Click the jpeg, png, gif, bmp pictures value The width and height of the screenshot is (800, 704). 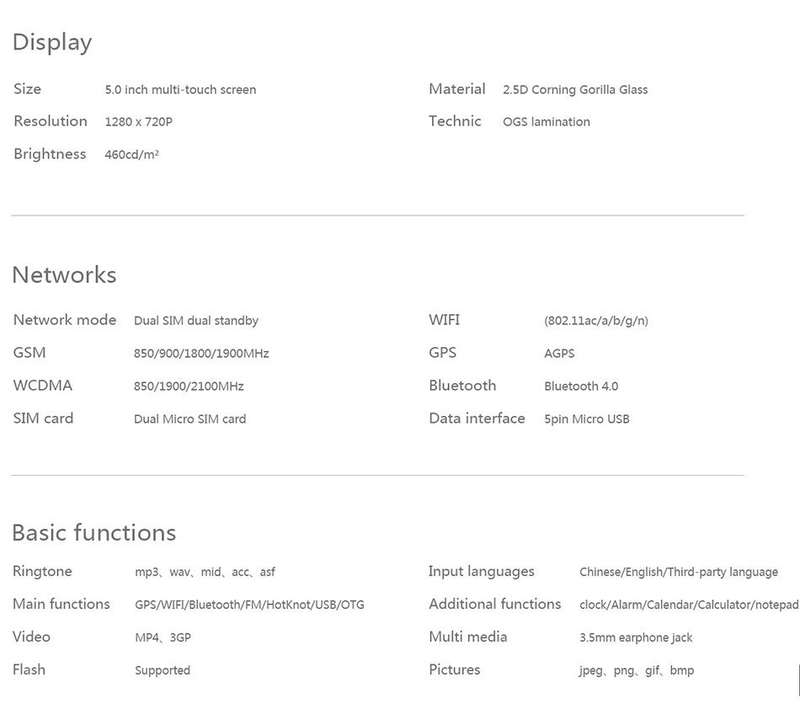coord(636,670)
